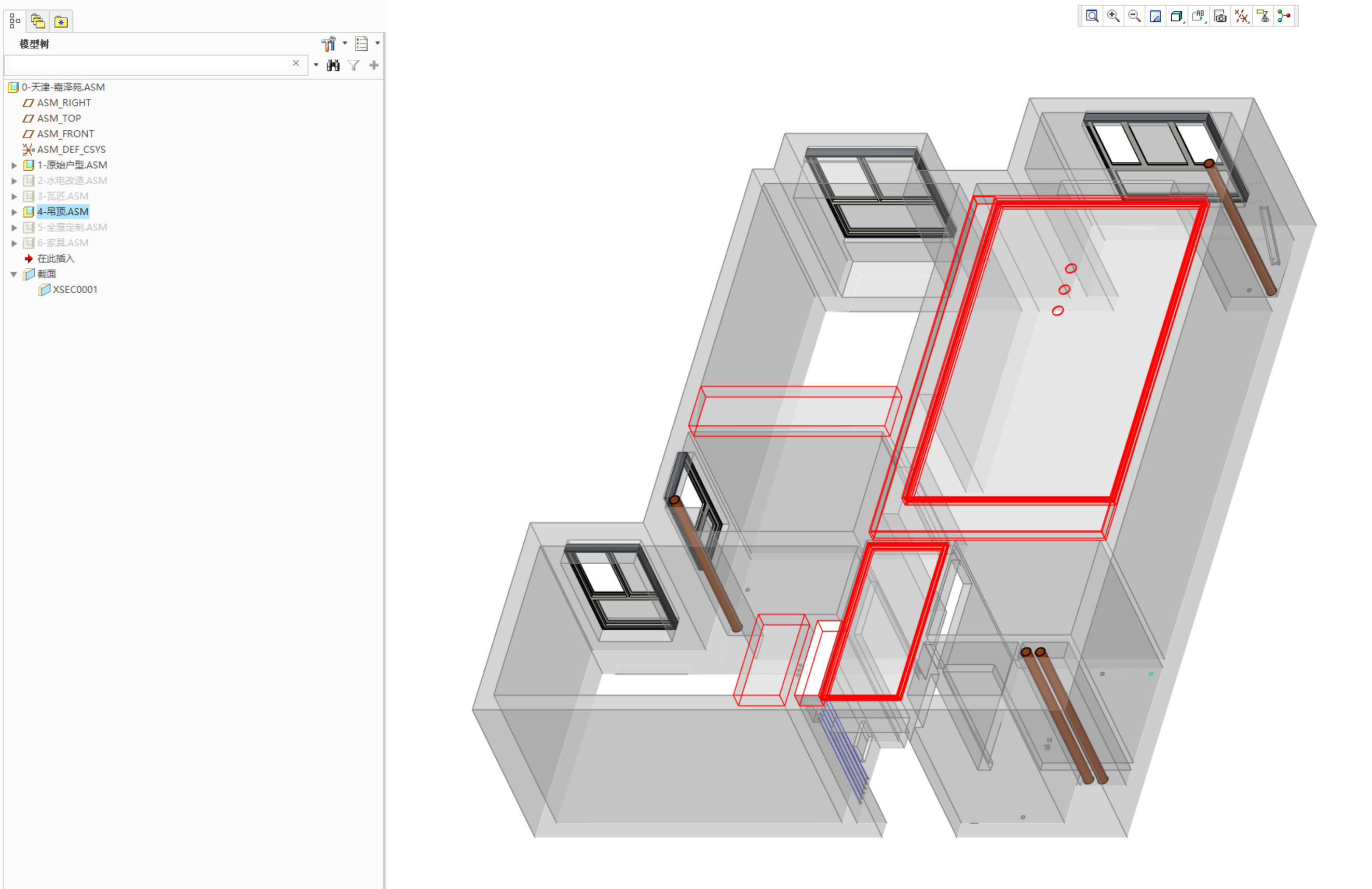Click the 截面 folder icon
Image resolution: width=1372 pixels, height=889 pixels.
[29, 273]
